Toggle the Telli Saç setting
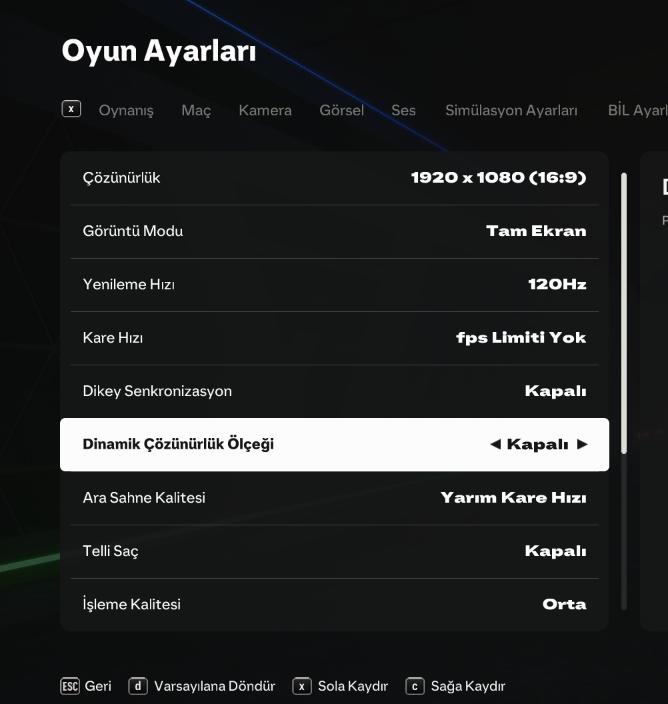This screenshot has height=704, width=668. tap(334, 551)
